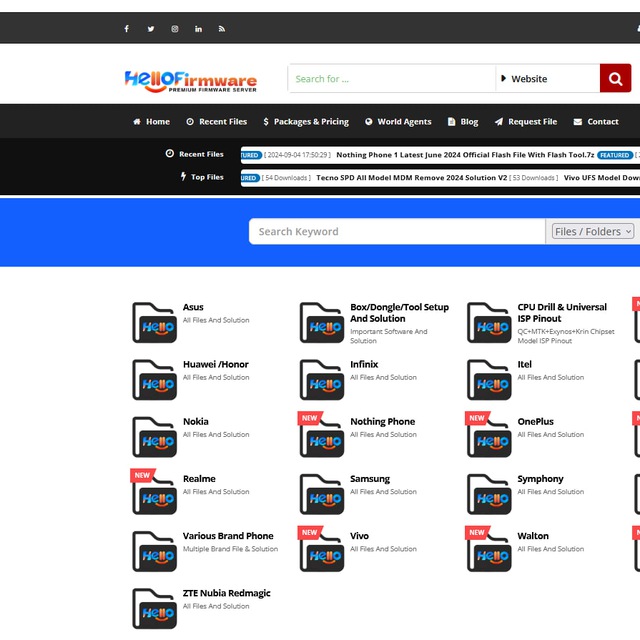Click the HelloFirmware logo
This screenshot has height=640, width=640.
coord(191,81)
